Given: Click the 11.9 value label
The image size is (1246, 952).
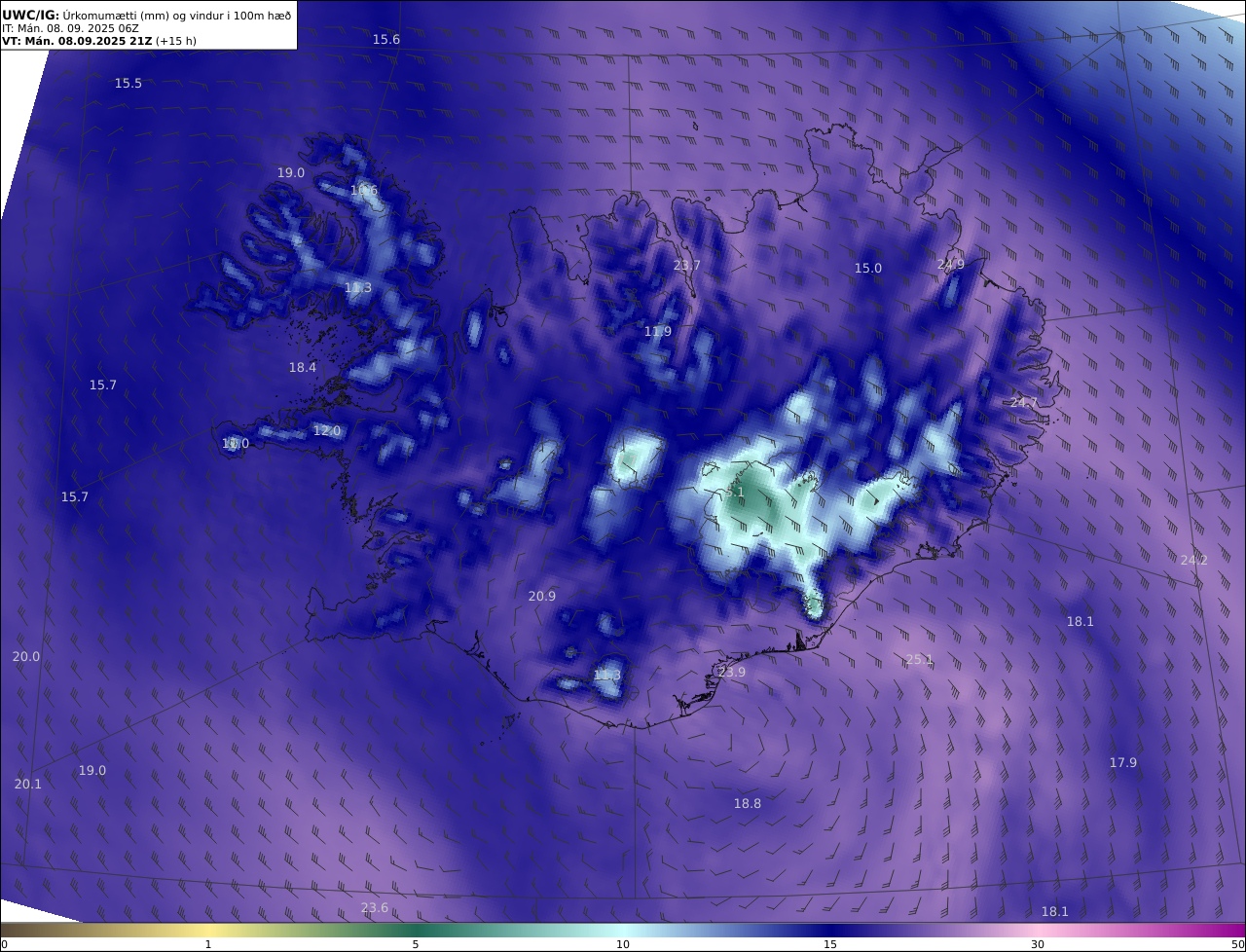Looking at the screenshot, I should point(658,332).
